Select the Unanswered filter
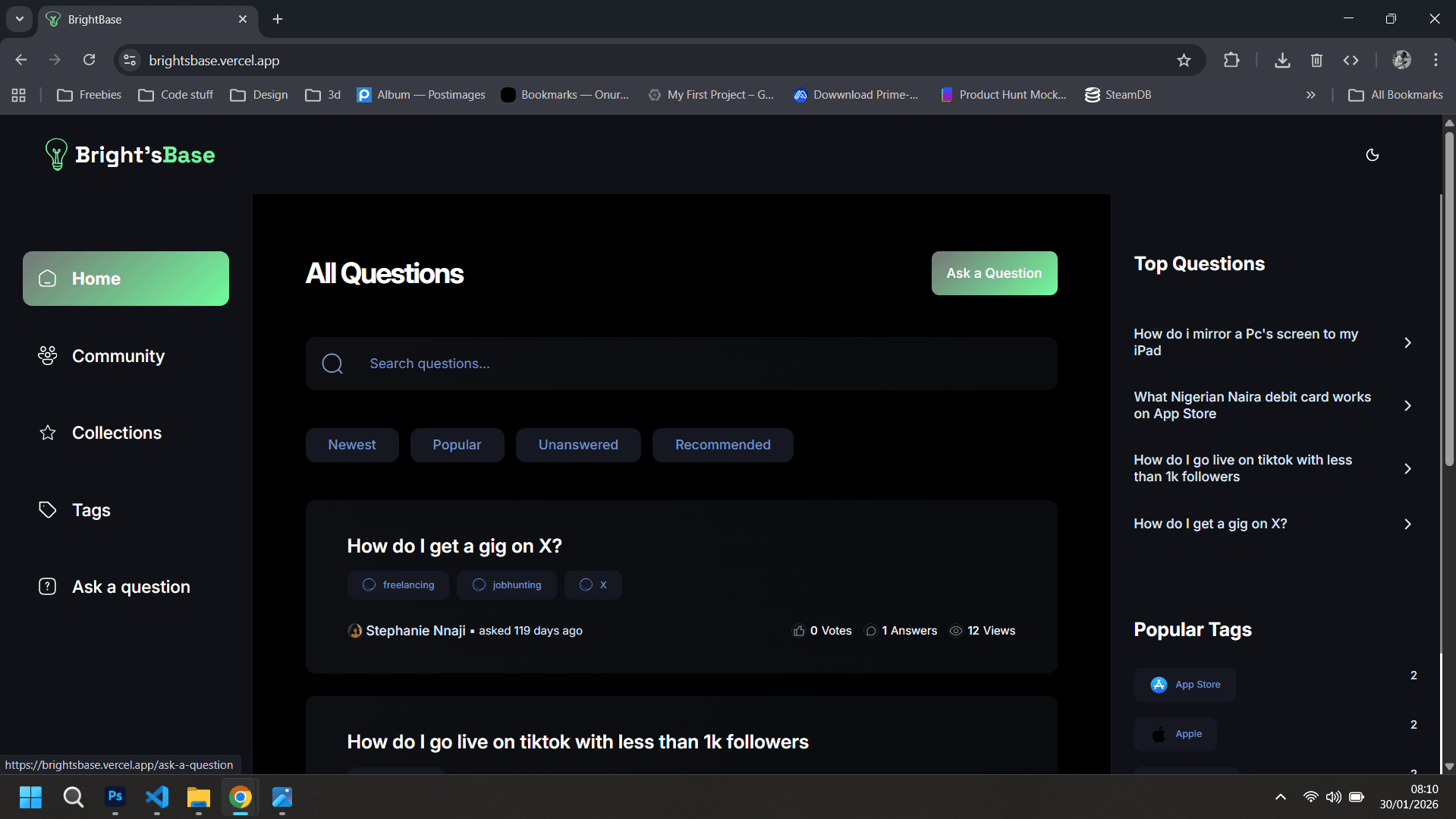 pyautogui.click(x=577, y=445)
